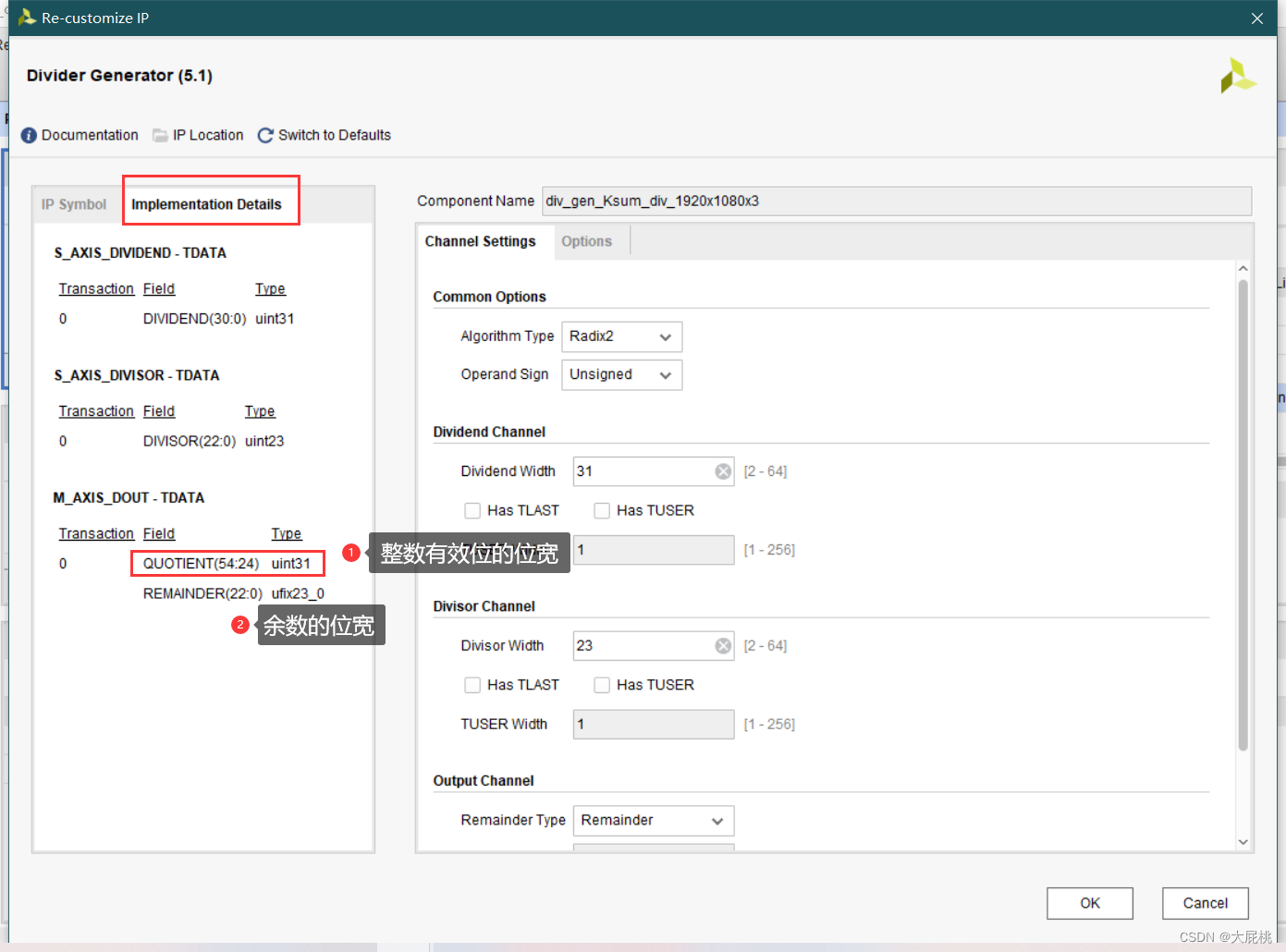Open the Documentation link
Screen dimensions: 1286x952
coord(90,135)
